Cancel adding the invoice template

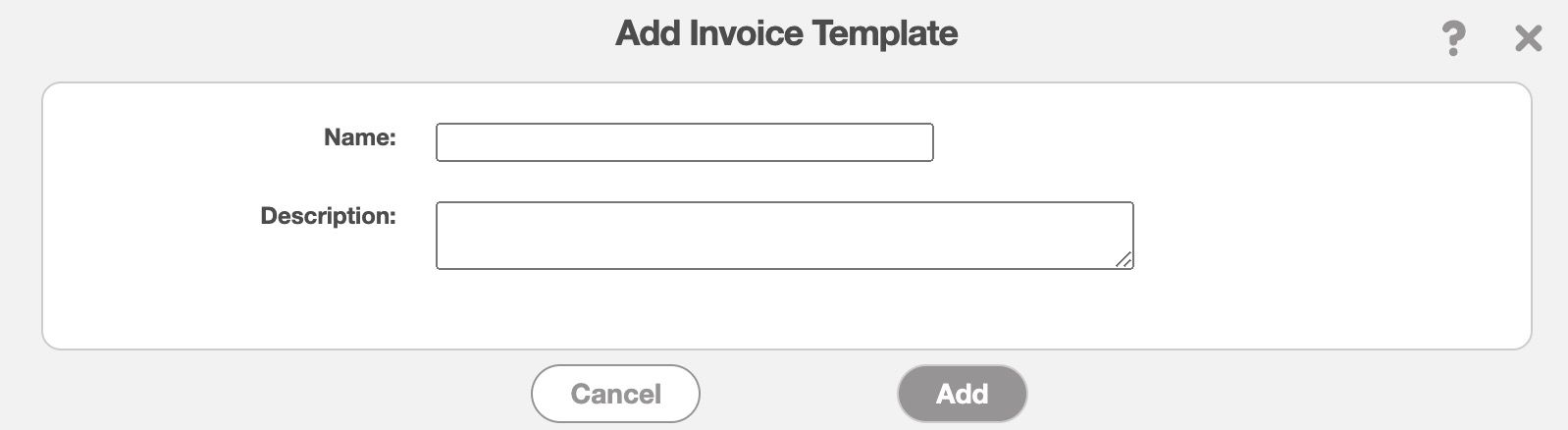[615, 394]
